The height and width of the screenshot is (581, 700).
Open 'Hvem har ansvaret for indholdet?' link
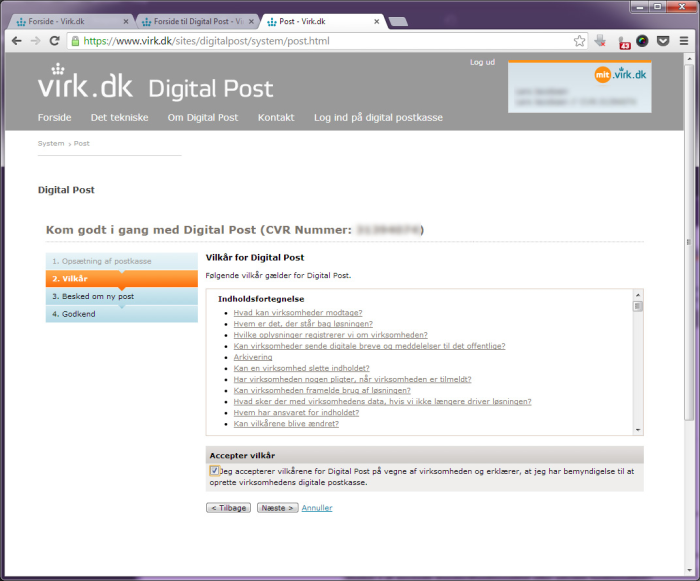point(296,413)
